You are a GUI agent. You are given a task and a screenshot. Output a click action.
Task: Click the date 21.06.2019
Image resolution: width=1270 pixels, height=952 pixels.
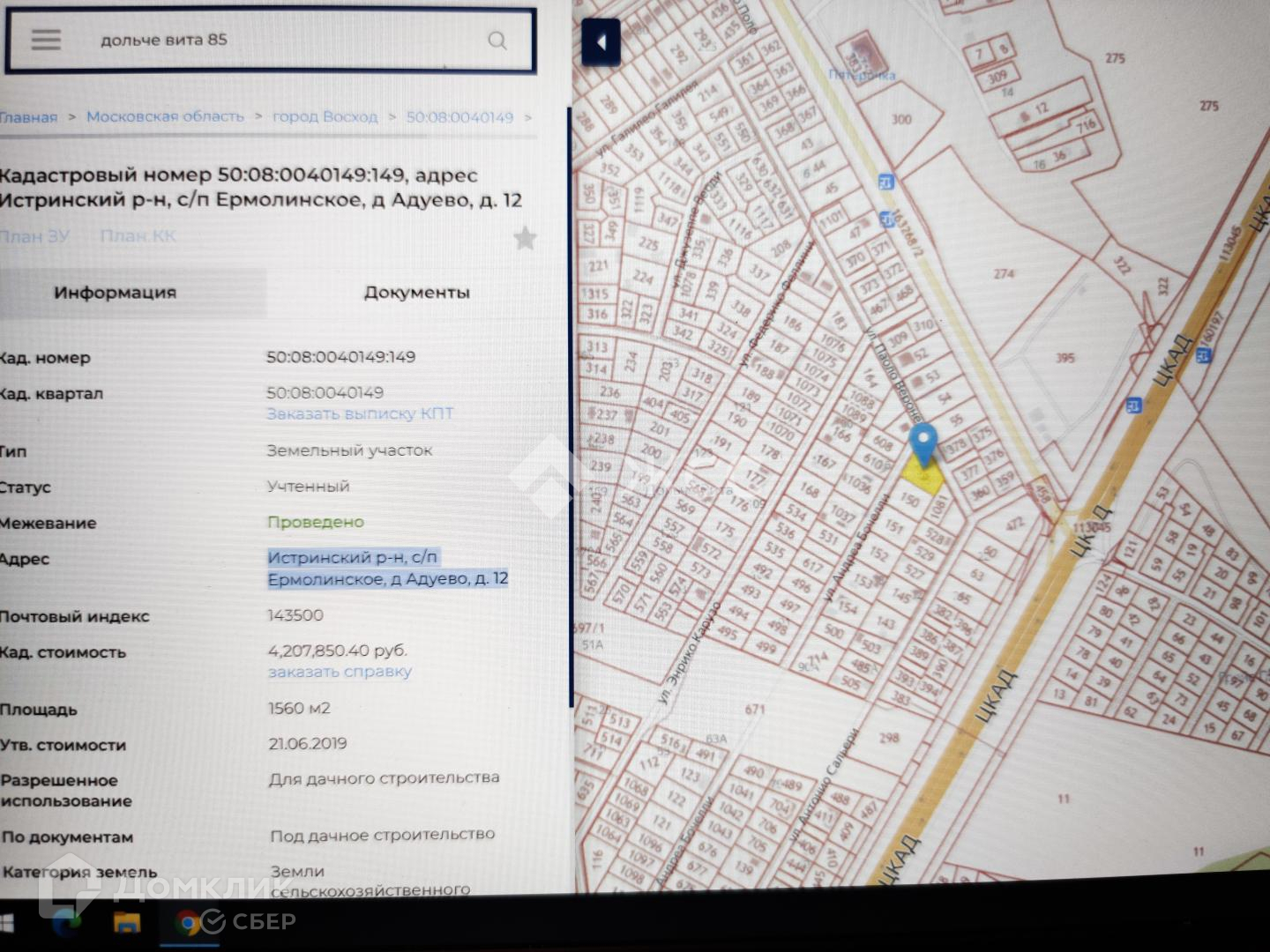pos(308,743)
